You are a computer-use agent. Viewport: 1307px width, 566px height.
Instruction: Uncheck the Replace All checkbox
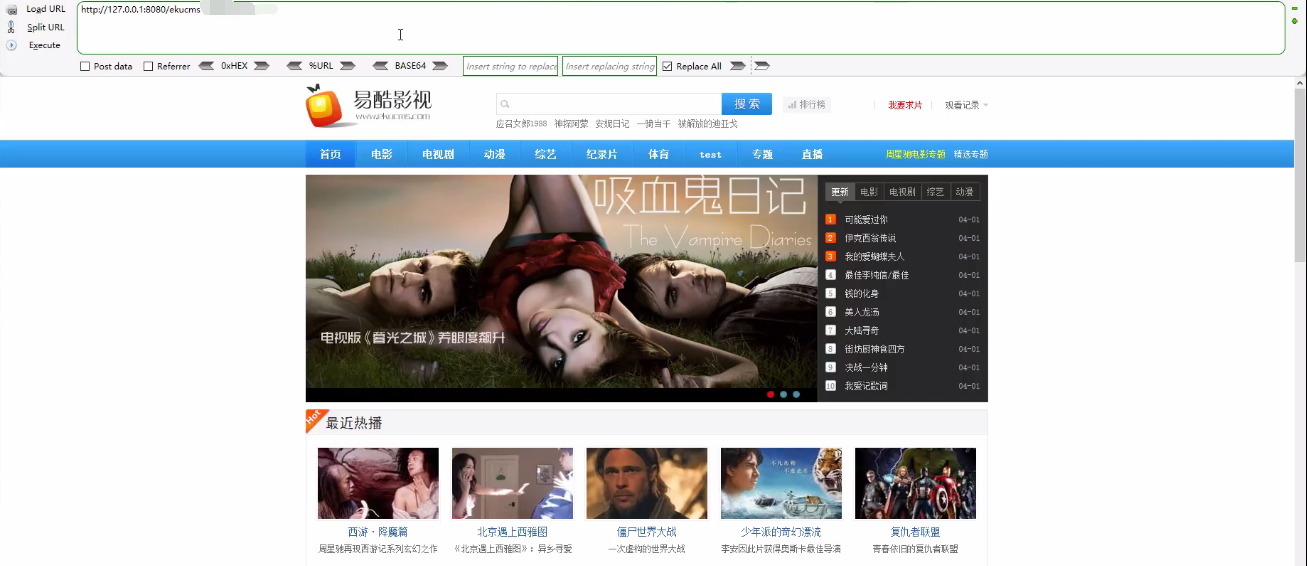point(667,67)
